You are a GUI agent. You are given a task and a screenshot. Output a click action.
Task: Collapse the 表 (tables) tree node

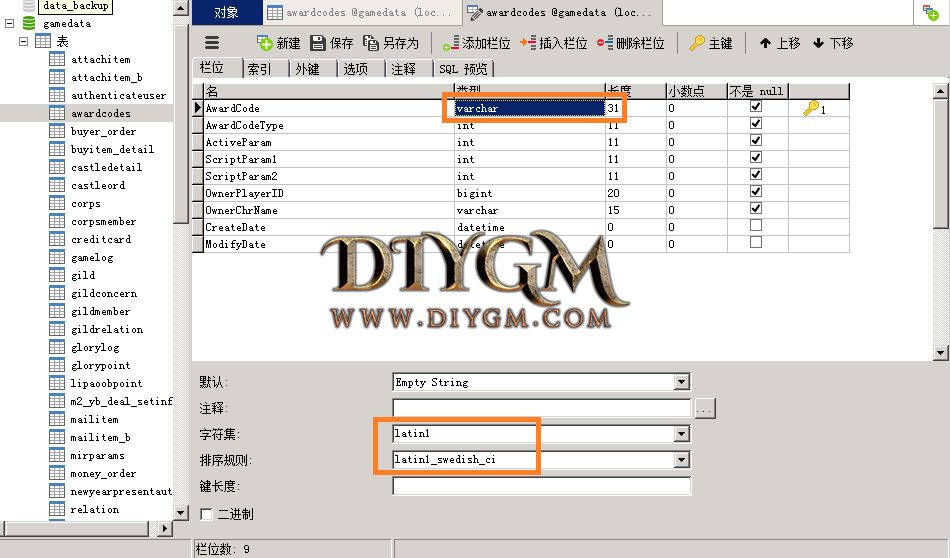click(x=24, y=42)
